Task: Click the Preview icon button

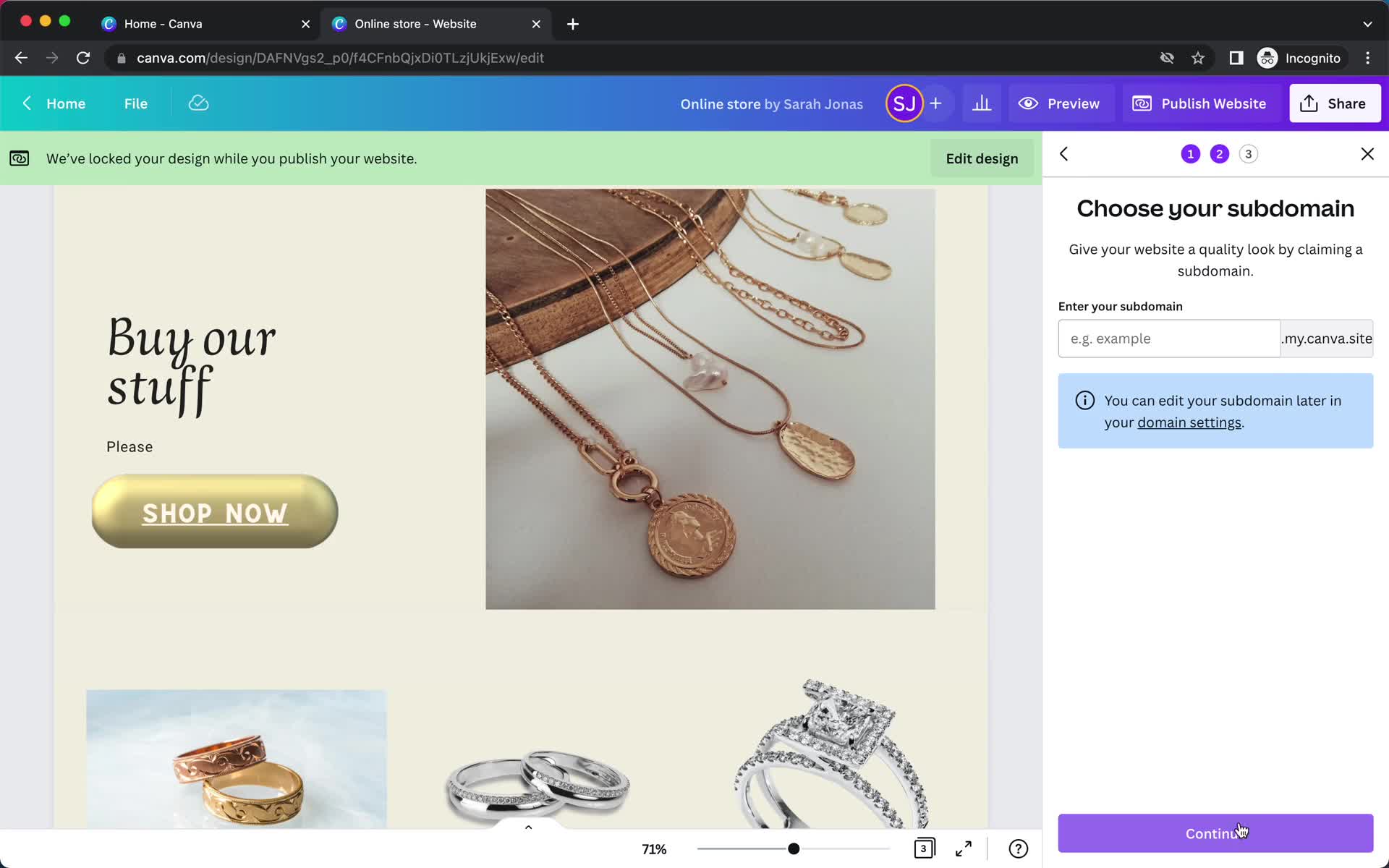Action: coord(1028,103)
